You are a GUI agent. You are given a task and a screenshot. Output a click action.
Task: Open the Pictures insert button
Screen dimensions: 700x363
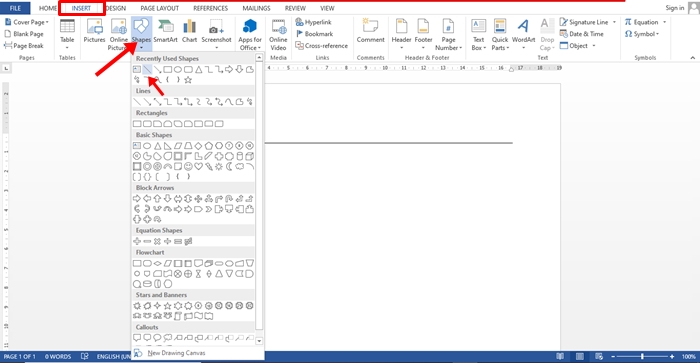94,31
